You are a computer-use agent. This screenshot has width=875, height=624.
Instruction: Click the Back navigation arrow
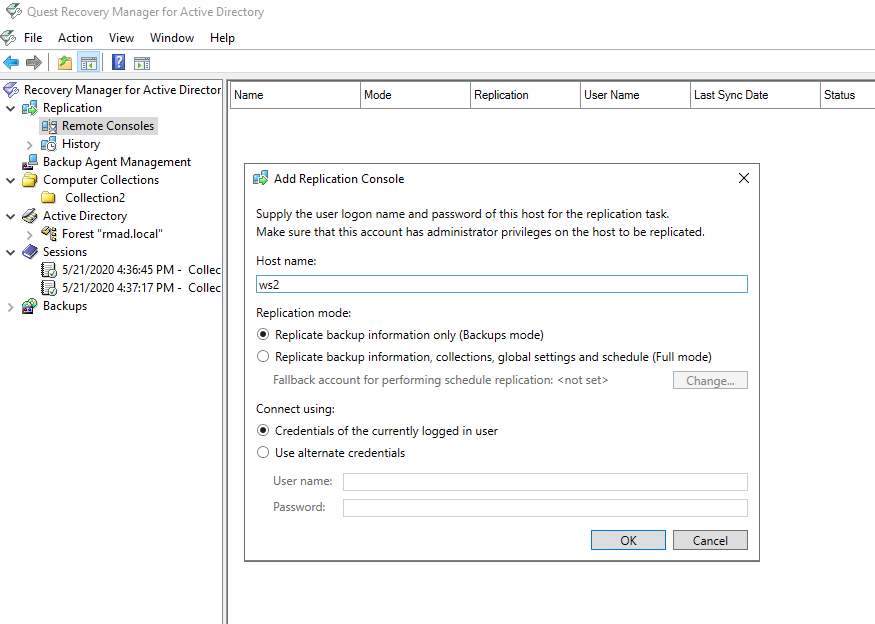pyautogui.click(x=10, y=62)
